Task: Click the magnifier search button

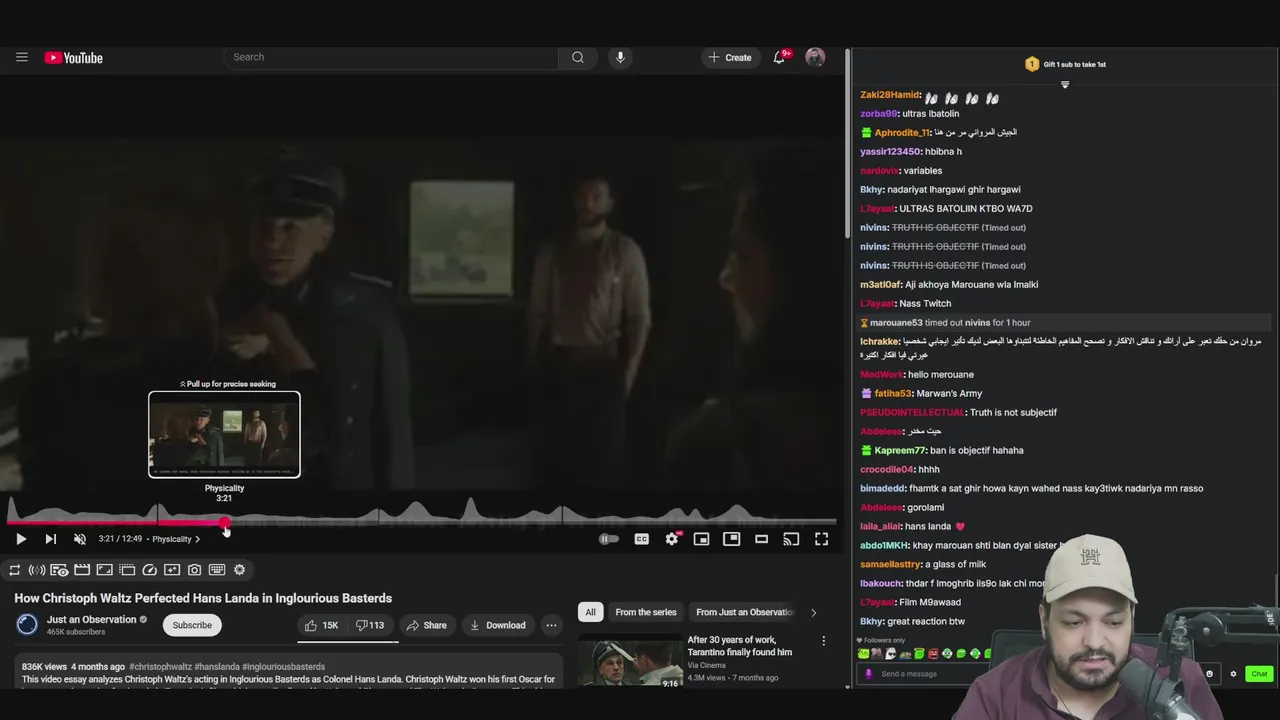Action: click(x=578, y=57)
